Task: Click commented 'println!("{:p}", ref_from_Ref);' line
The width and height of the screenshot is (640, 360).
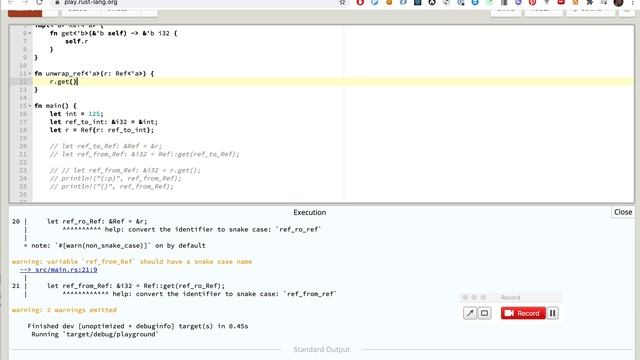Action: (115, 178)
